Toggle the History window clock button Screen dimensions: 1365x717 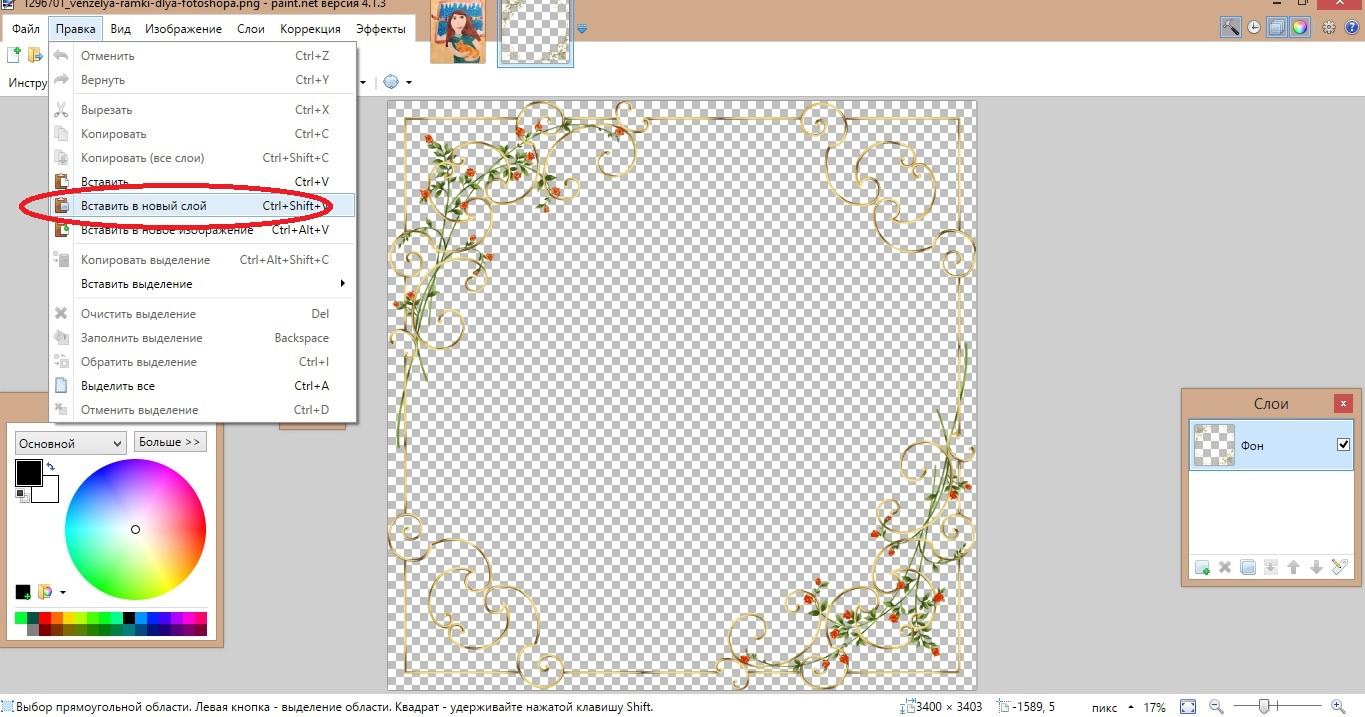point(1254,28)
